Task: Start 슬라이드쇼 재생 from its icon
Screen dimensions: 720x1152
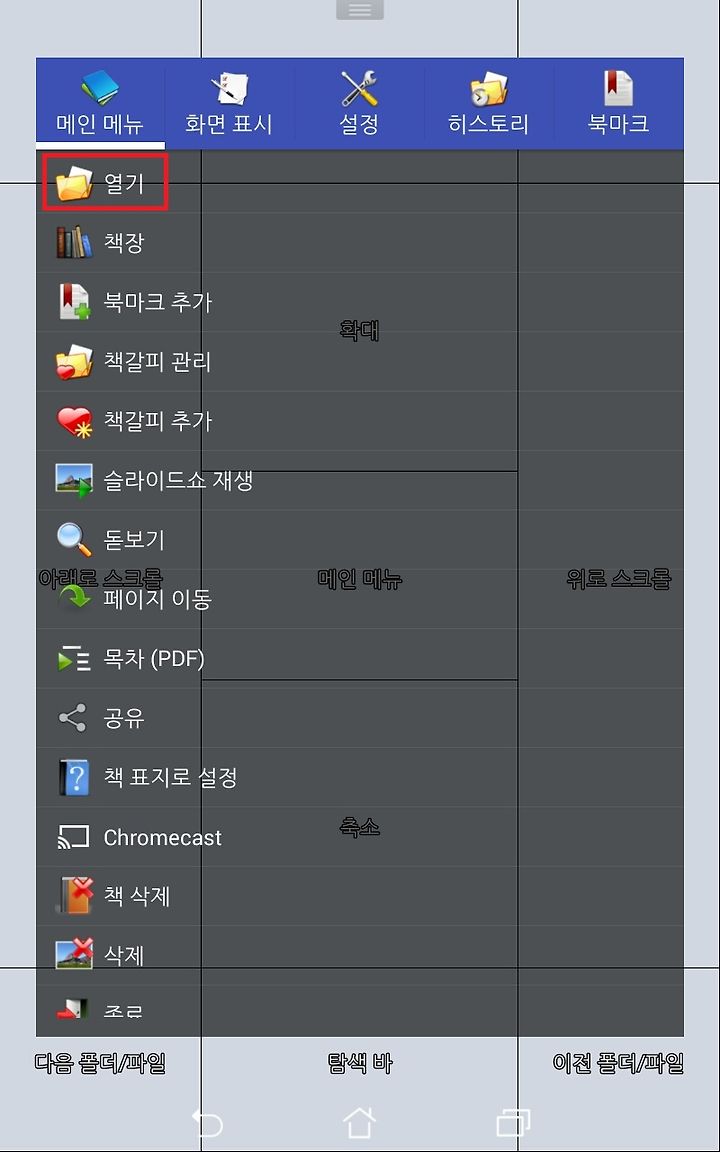Action: [74, 480]
